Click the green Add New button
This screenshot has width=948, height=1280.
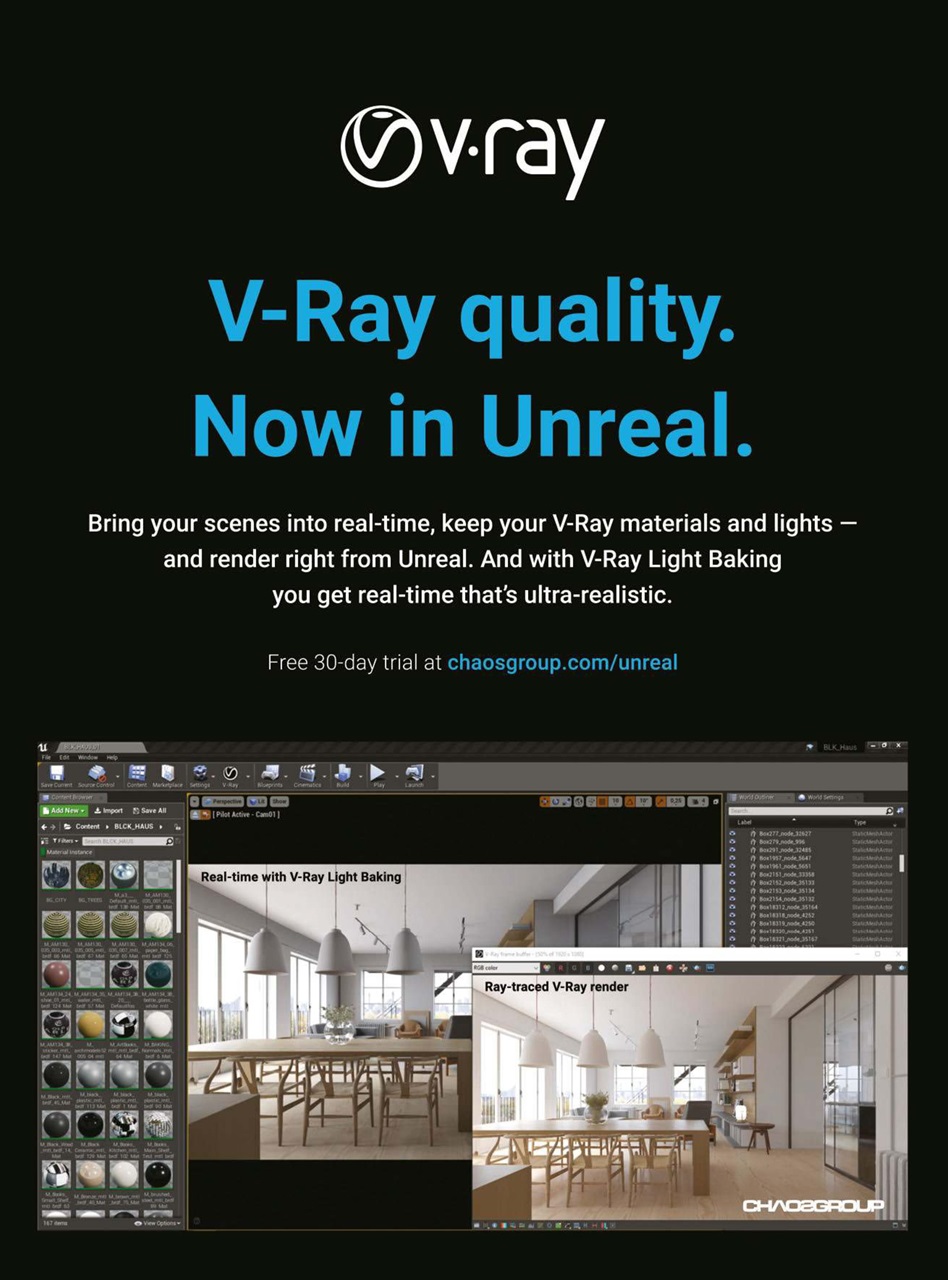(64, 810)
